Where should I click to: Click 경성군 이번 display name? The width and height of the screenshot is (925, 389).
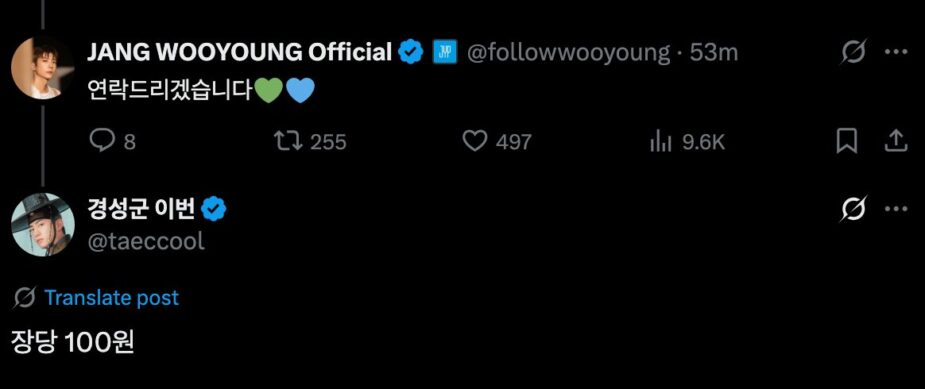click(x=141, y=209)
